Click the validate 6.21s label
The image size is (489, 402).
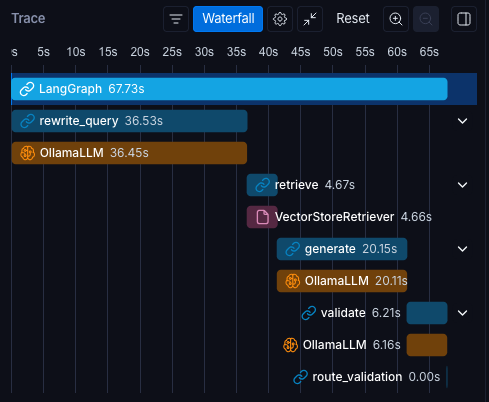click(x=360, y=313)
